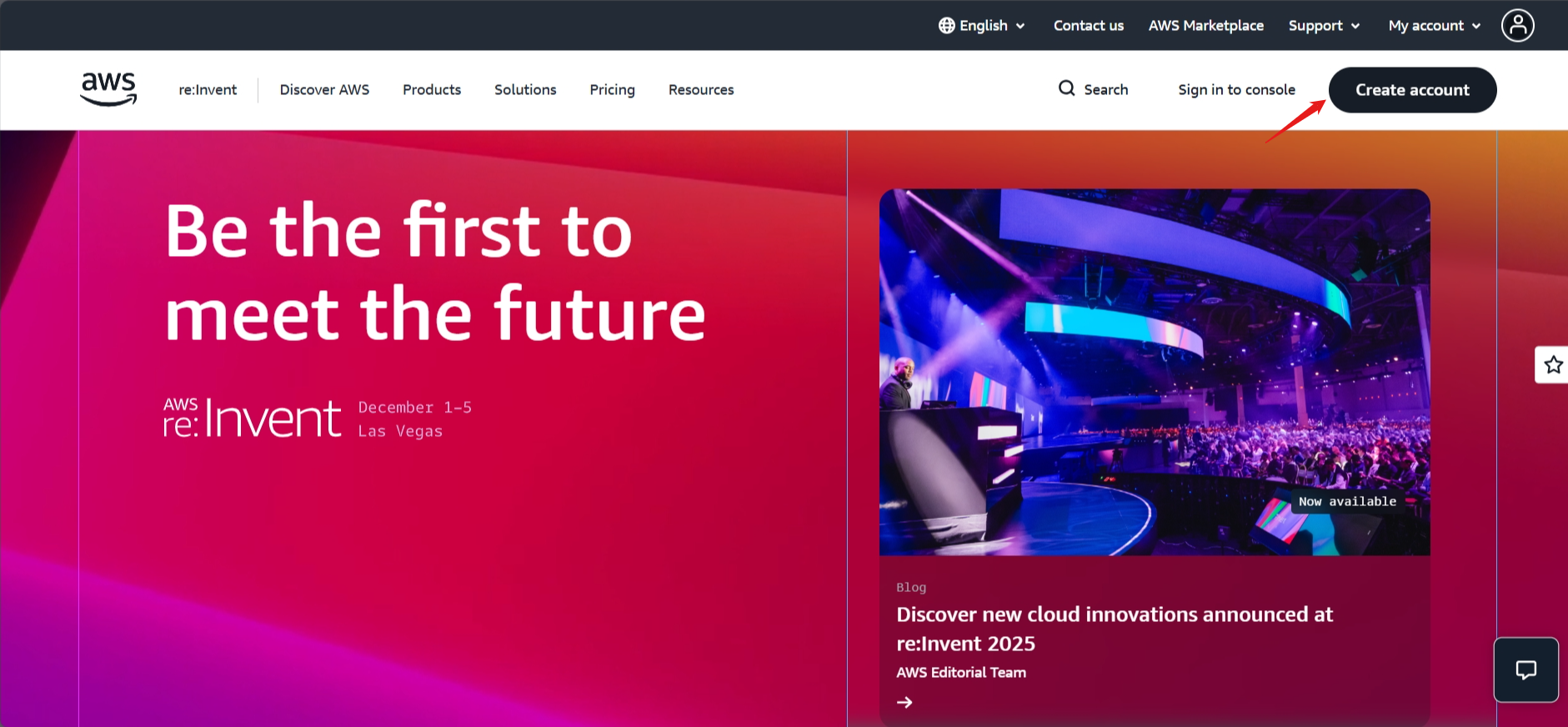Click Sign in to console
Image resolution: width=1568 pixels, height=727 pixels.
1236,90
